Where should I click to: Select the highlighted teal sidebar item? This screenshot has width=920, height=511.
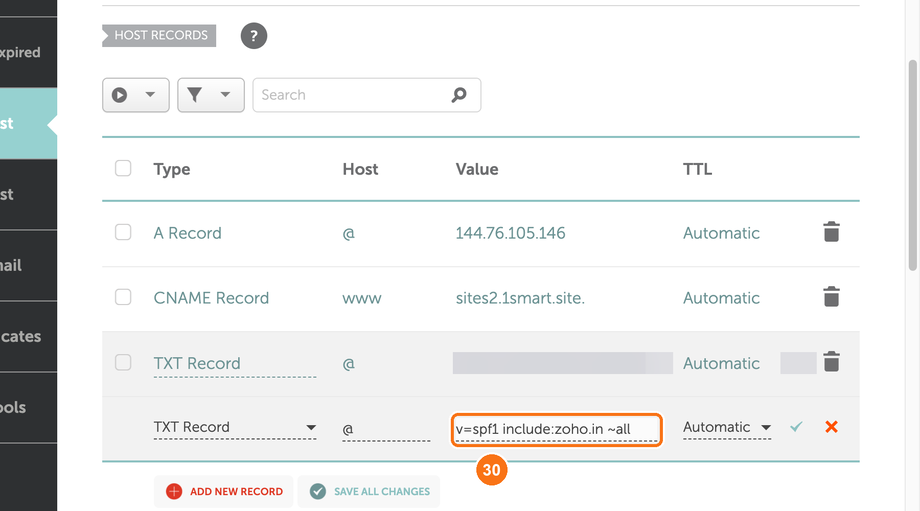[28, 124]
